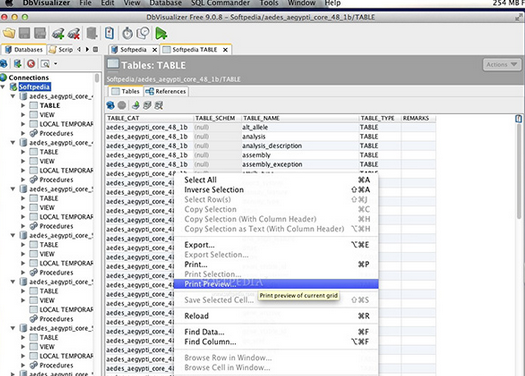Open the Actions dropdown button
The image size is (525, 376).
(x=502, y=64)
